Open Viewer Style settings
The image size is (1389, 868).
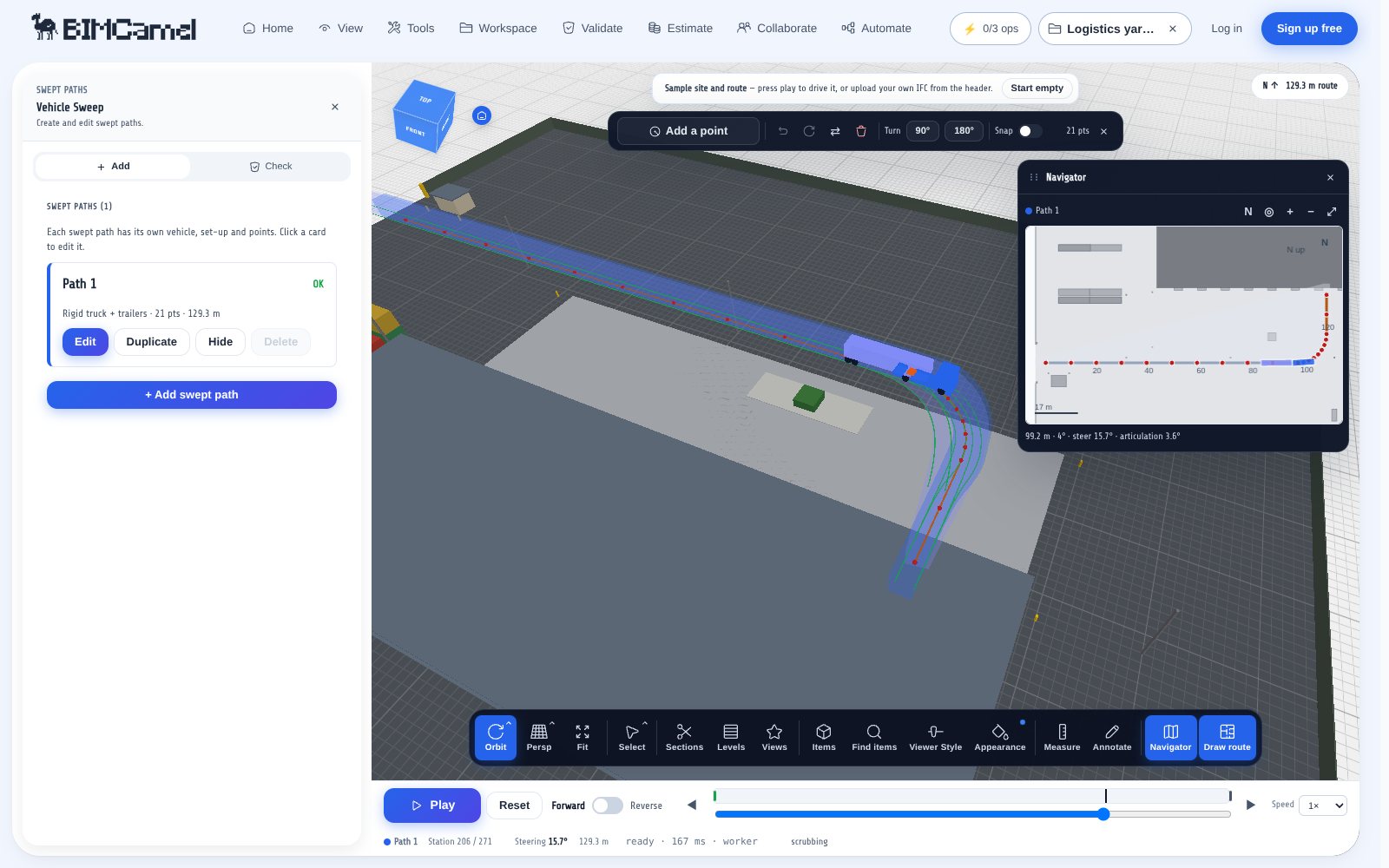point(935,738)
